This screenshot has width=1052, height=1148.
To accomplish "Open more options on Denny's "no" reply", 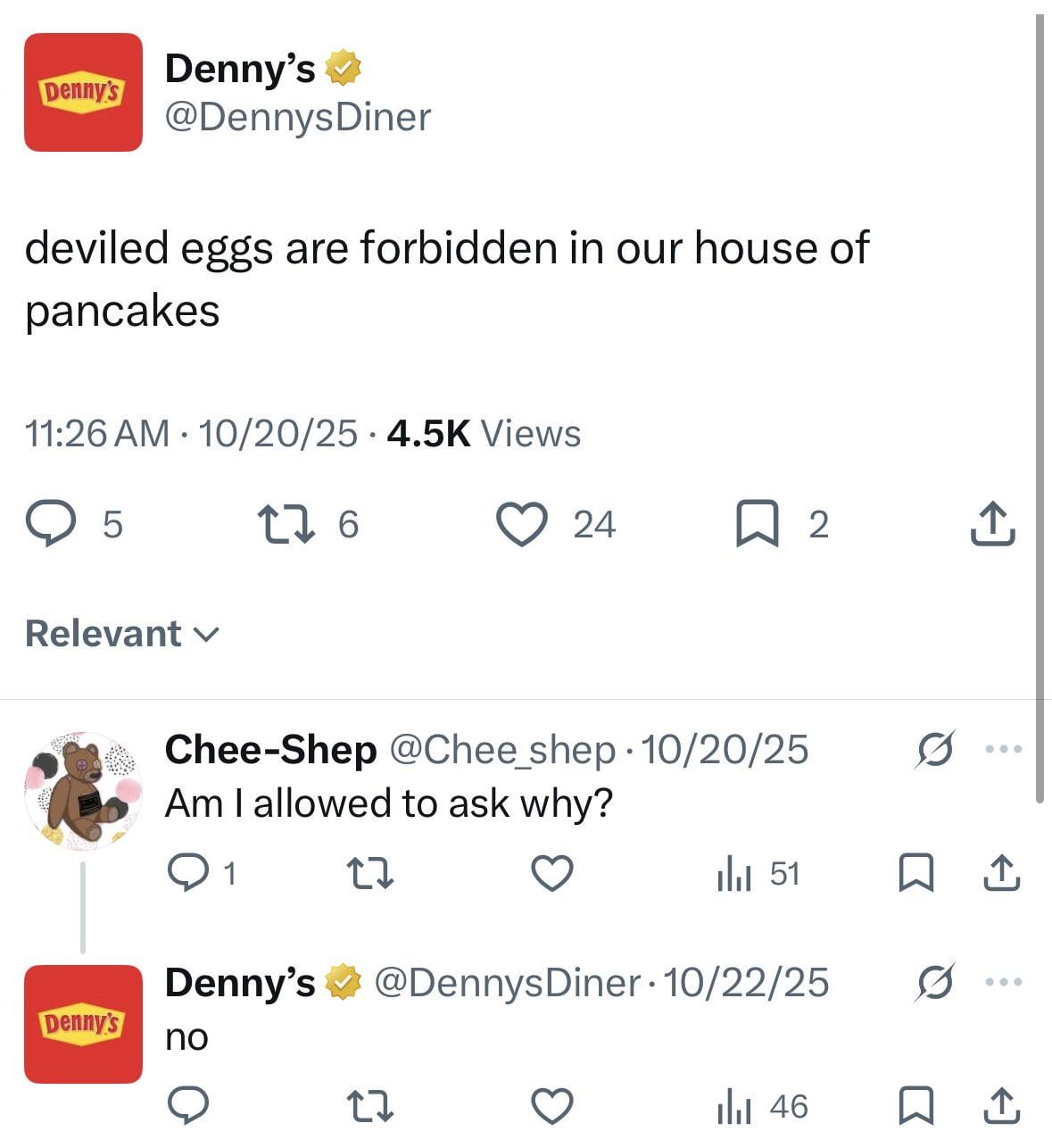I will (x=1002, y=983).
